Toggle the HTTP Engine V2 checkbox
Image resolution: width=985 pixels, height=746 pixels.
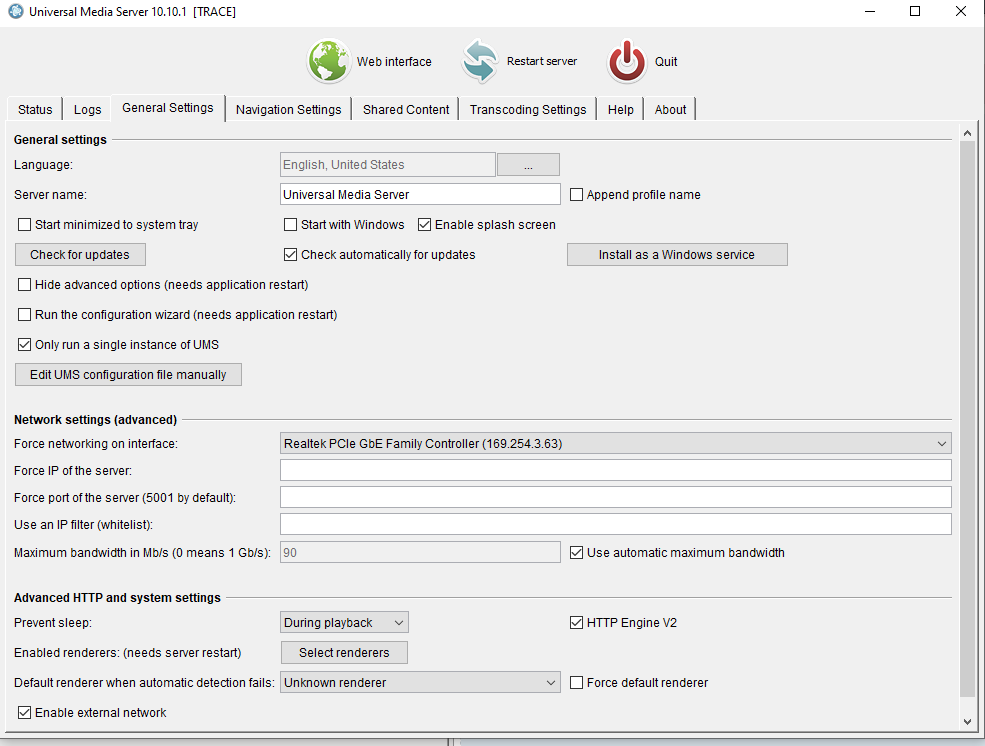click(576, 623)
